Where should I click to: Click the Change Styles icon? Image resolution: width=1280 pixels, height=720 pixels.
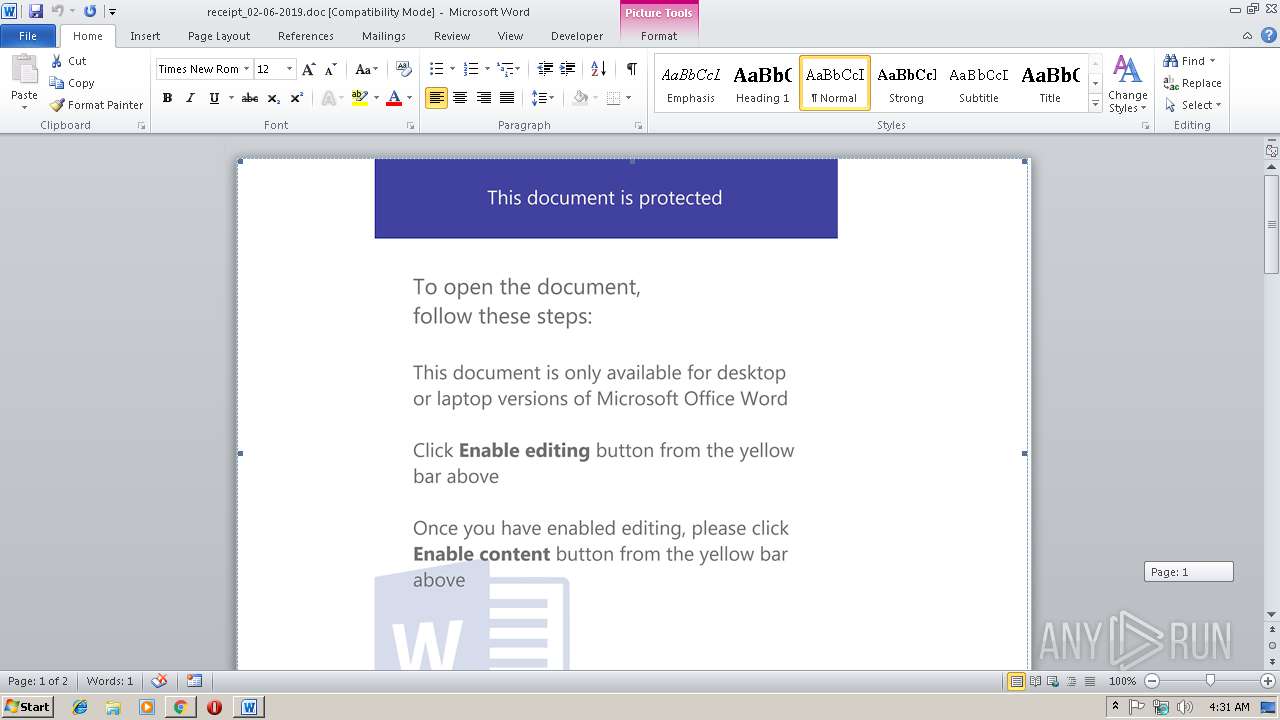tap(1127, 85)
